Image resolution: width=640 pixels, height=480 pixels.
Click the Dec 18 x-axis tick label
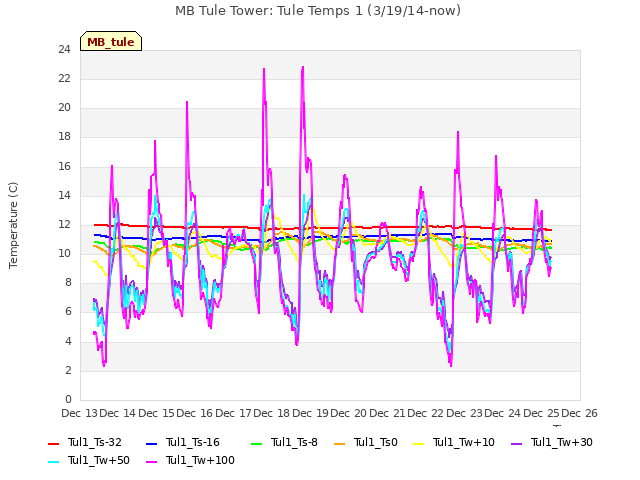pos(271,413)
